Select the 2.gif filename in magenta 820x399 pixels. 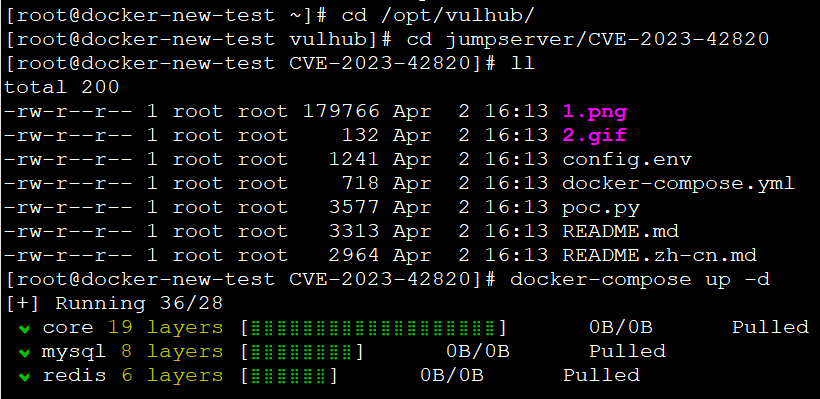[x=595, y=135]
